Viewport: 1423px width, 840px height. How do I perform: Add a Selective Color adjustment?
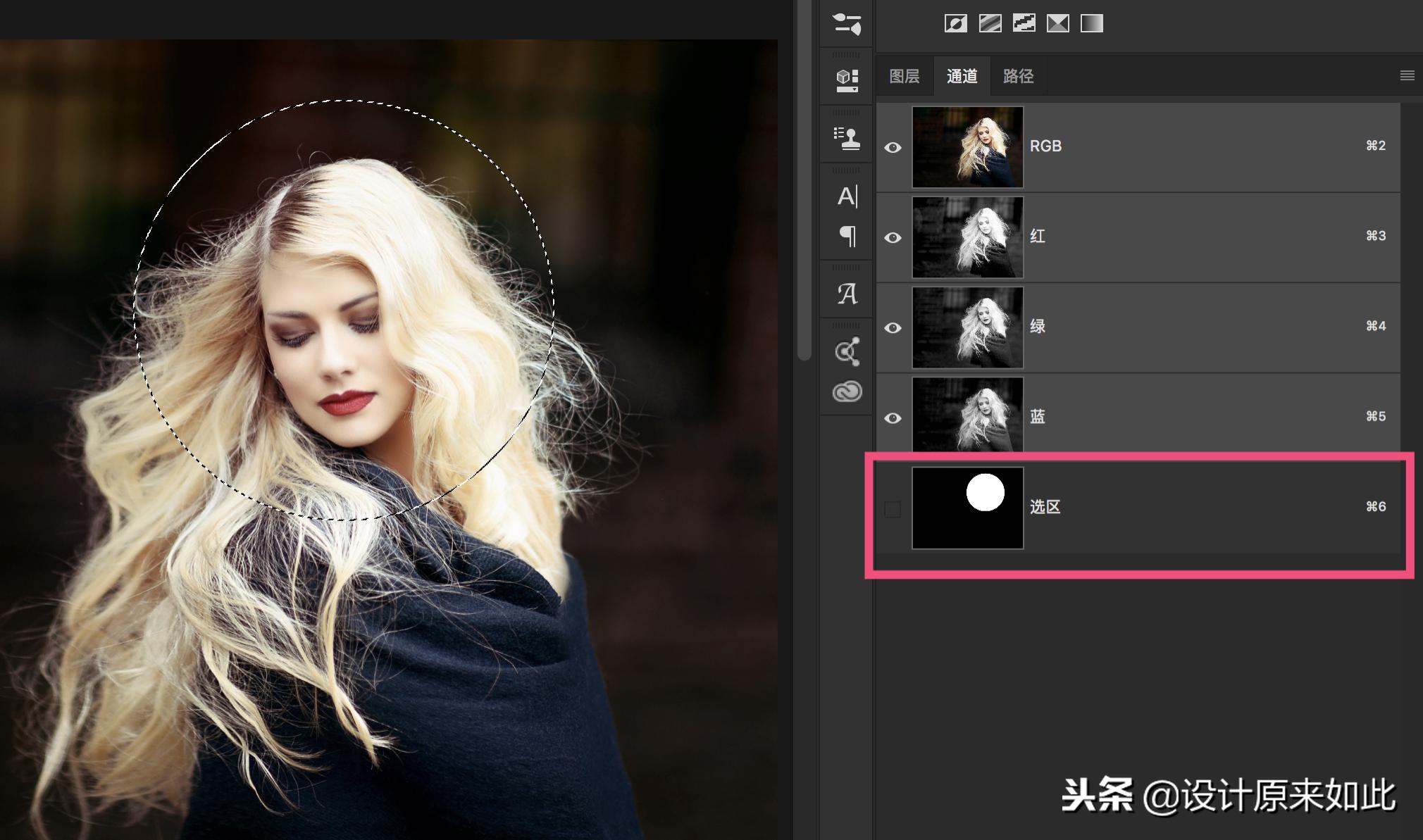1057,24
